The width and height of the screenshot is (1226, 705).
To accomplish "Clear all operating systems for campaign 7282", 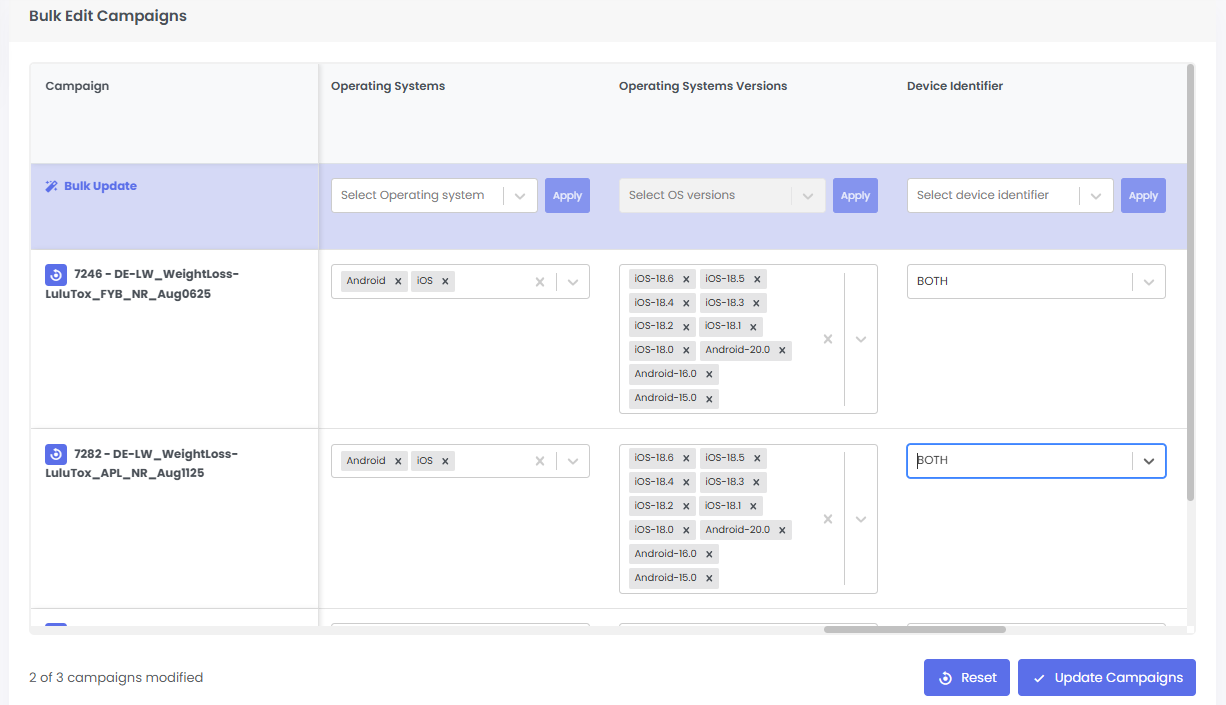I will point(540,461).
